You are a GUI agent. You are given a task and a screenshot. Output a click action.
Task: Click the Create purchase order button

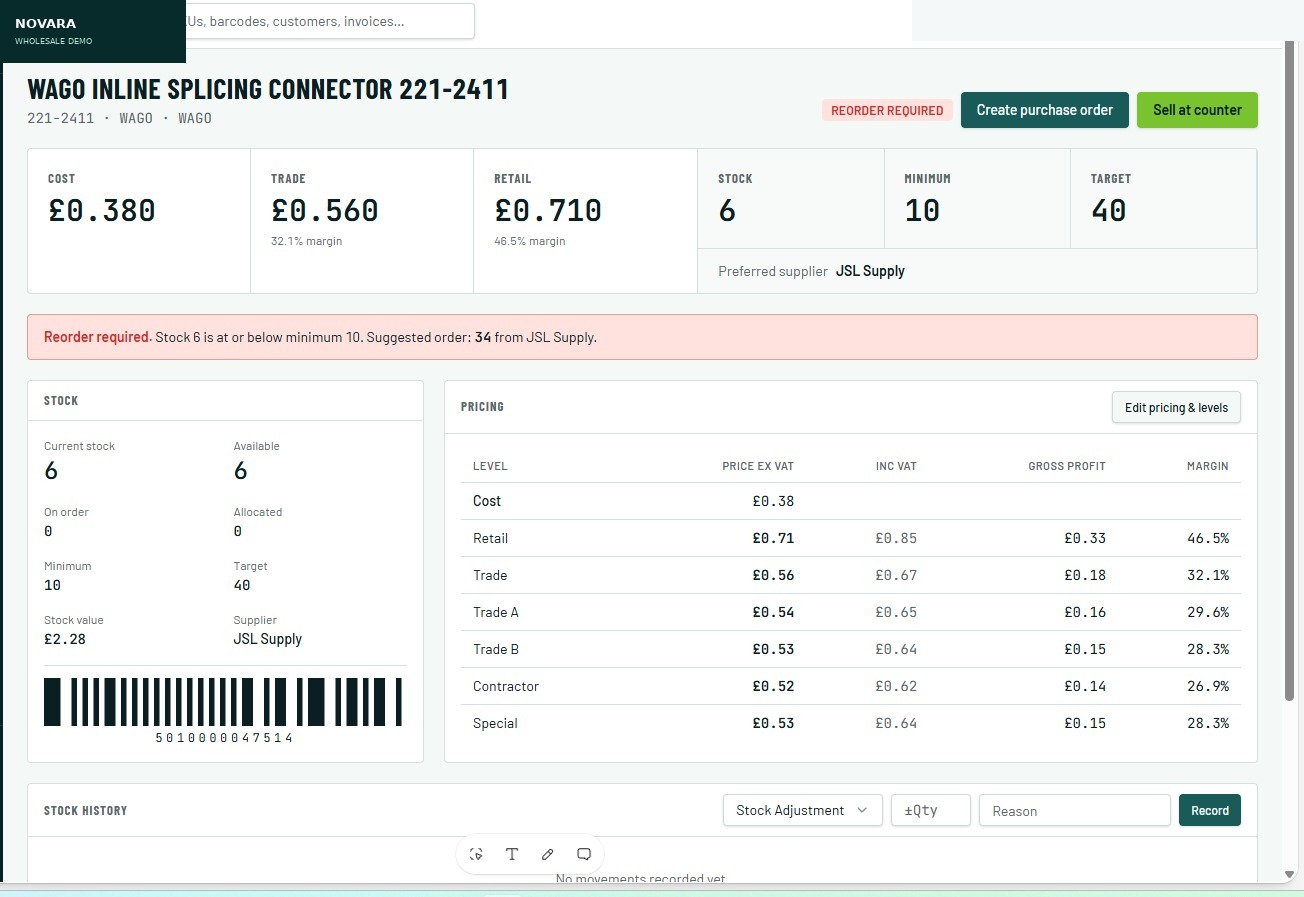tap(1045, 110)
